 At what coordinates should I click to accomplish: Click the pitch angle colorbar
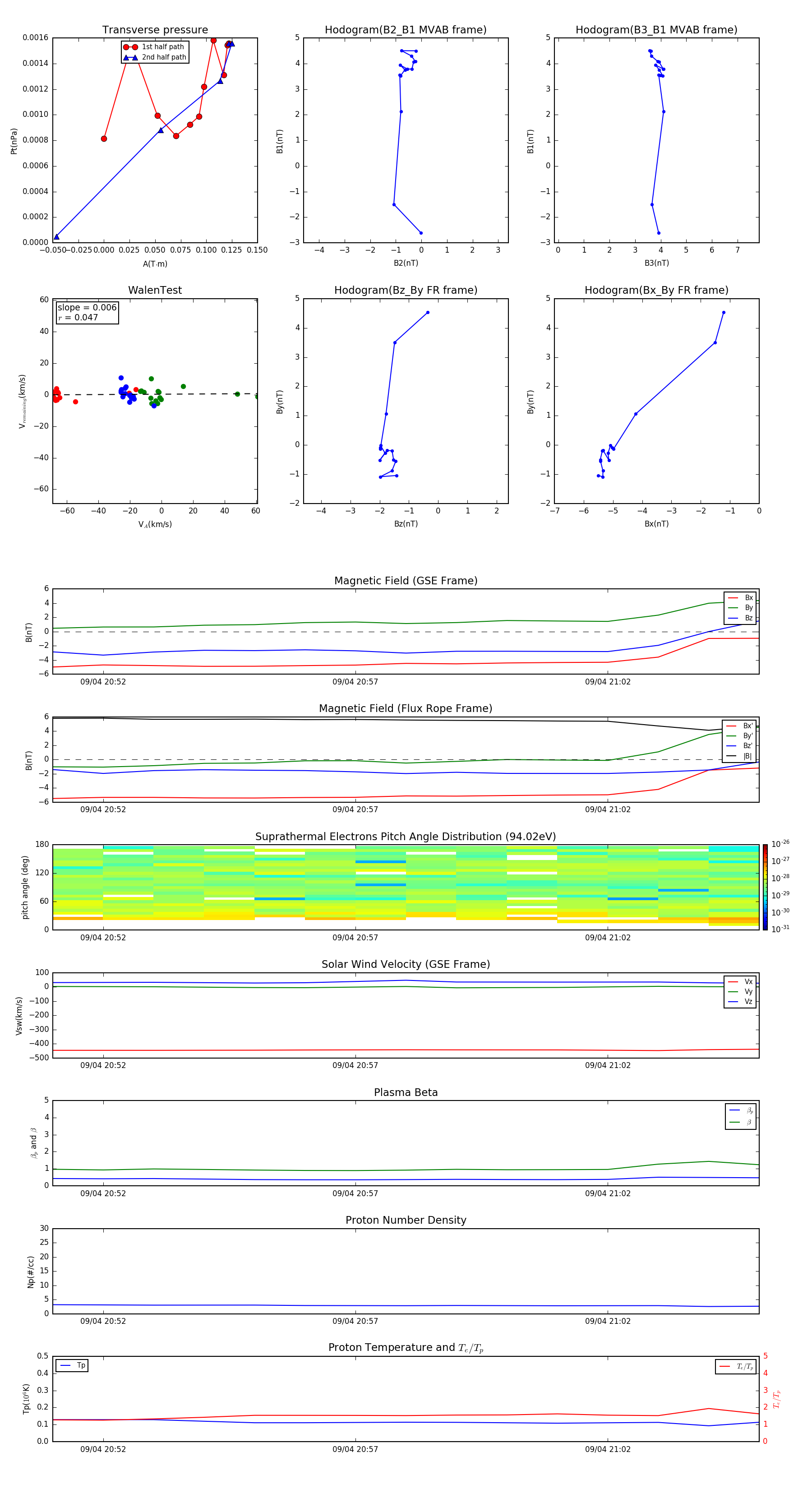[765, 887]
